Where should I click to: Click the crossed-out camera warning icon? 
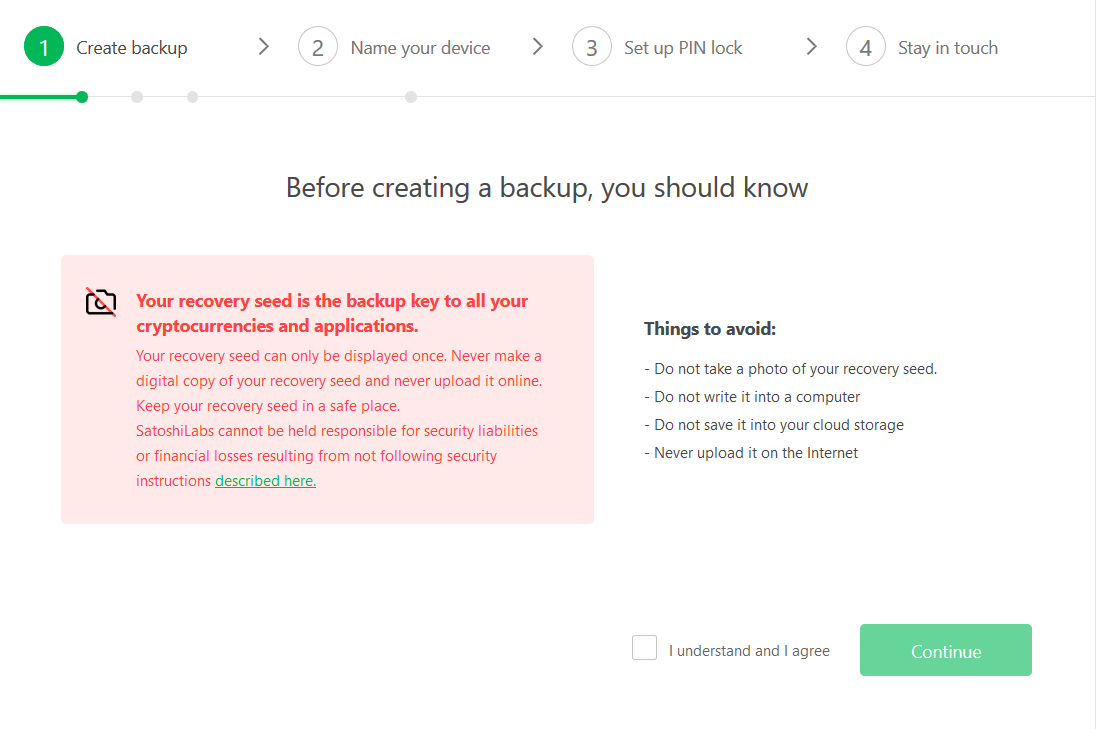tap(101, 302)
